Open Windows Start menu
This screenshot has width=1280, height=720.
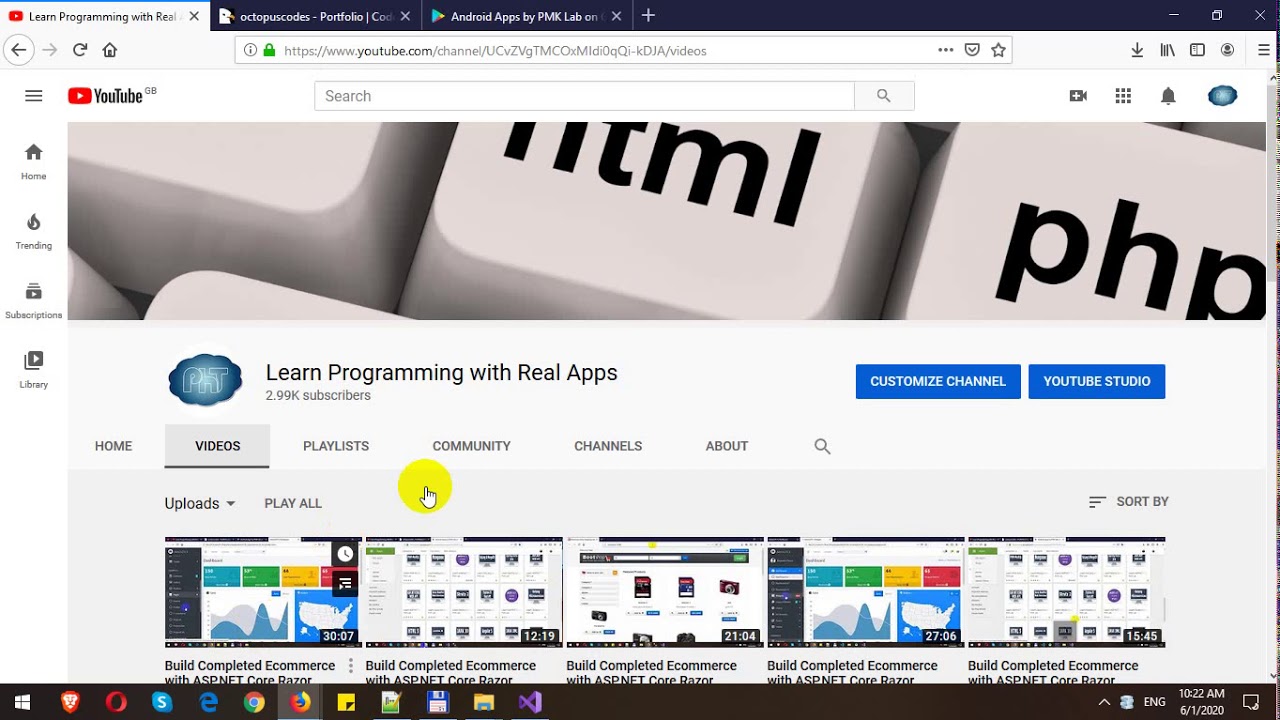click(23, 702)
